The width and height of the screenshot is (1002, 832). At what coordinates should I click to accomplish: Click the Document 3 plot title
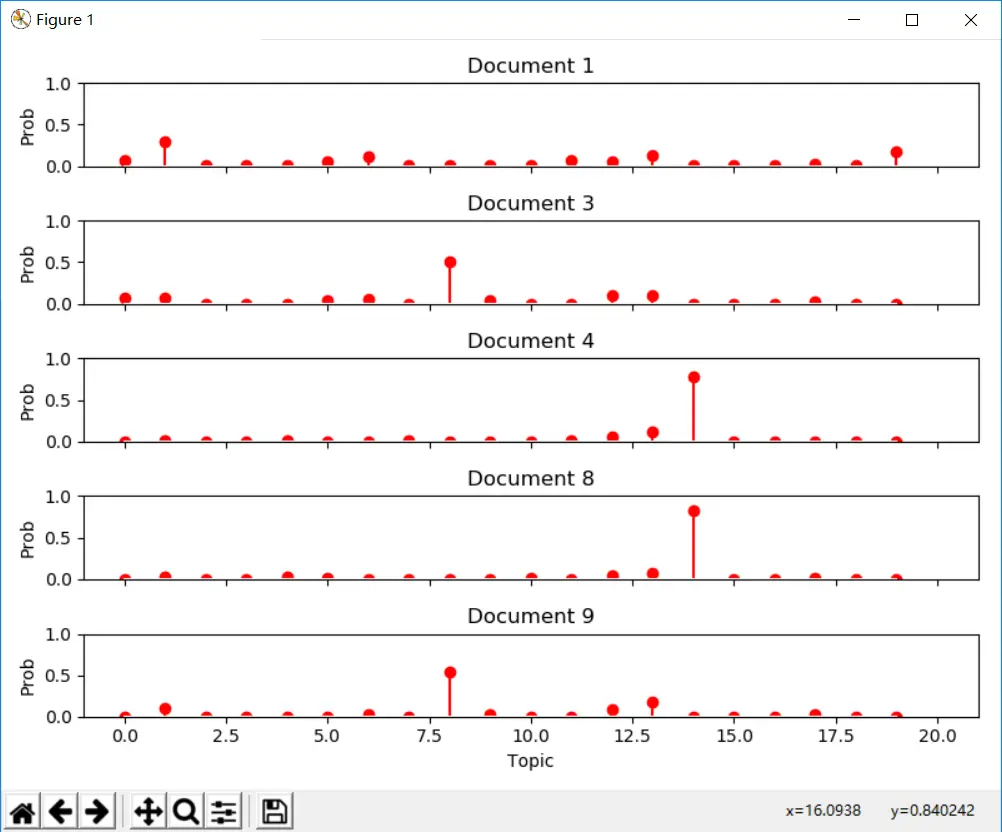click(530, 203)
